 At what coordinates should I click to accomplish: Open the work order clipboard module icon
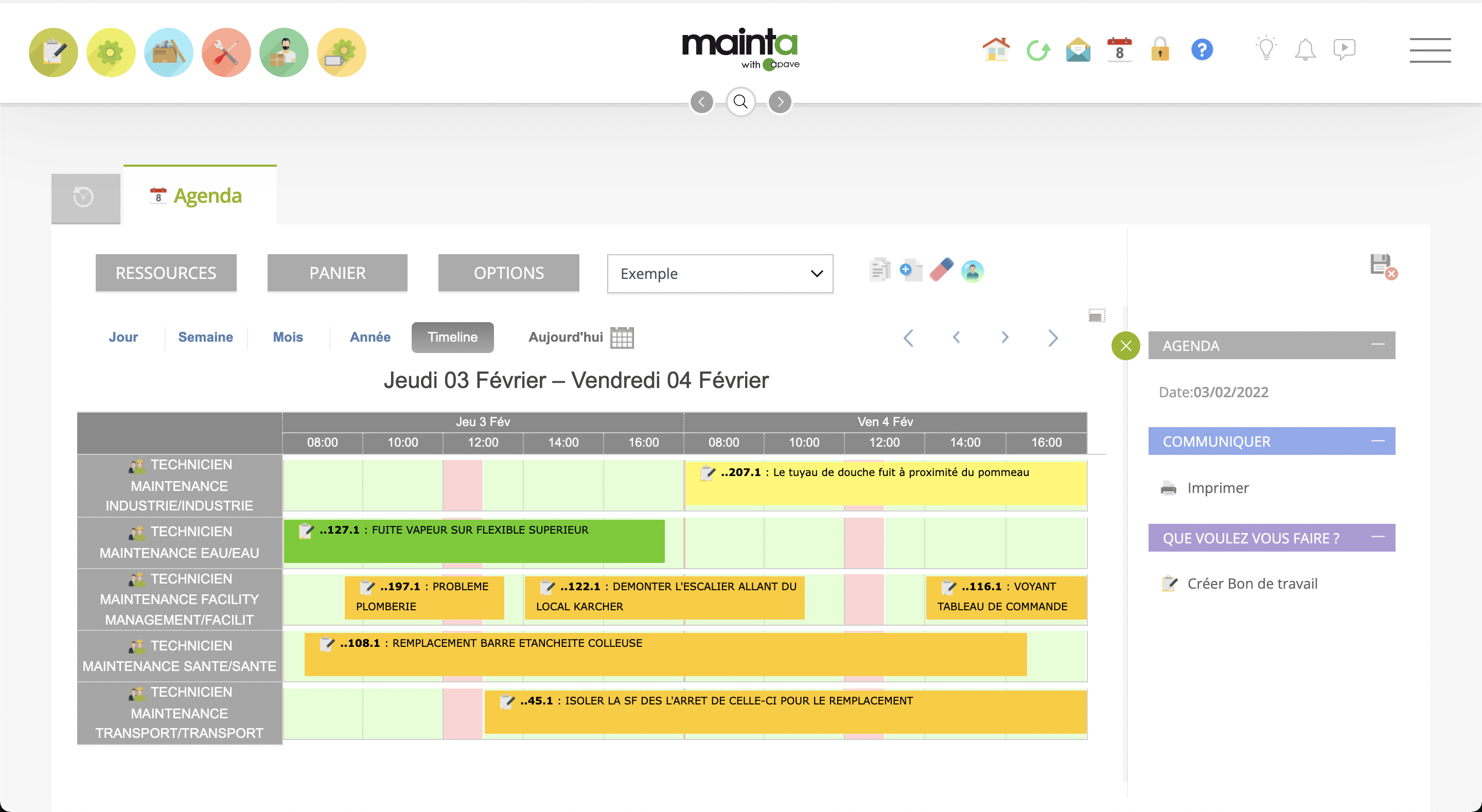[x=53, y=52]
